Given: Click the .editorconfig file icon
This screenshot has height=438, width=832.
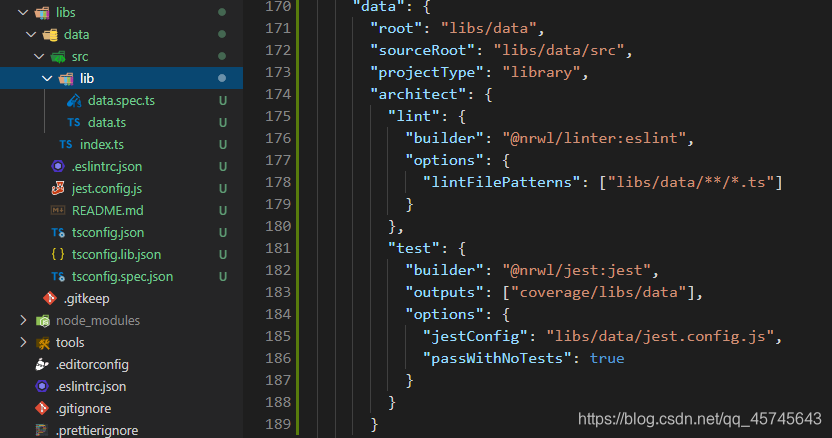Looking at the screenshot, I should coord(42,364).
